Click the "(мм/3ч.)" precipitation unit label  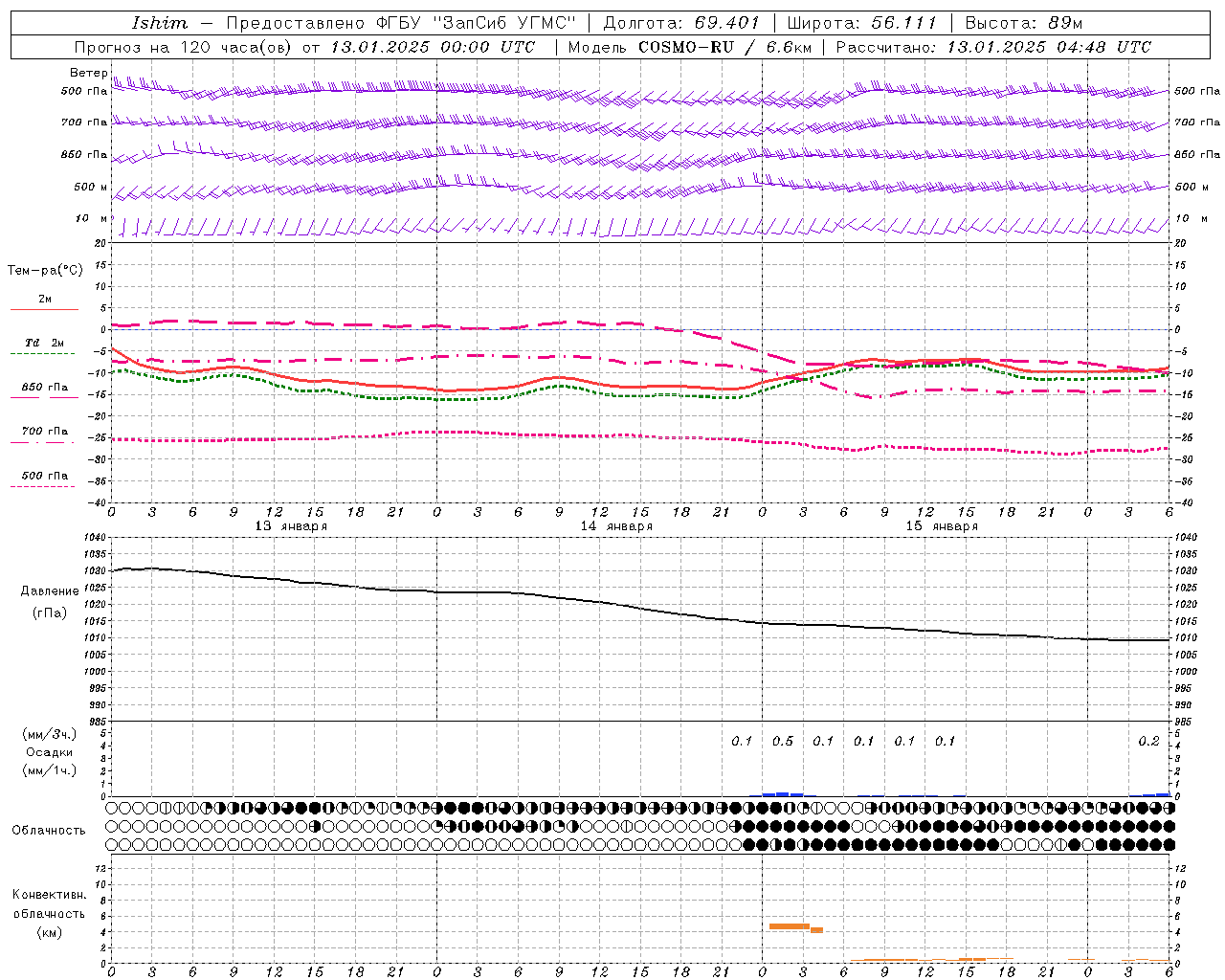click(x=50, y=734)
